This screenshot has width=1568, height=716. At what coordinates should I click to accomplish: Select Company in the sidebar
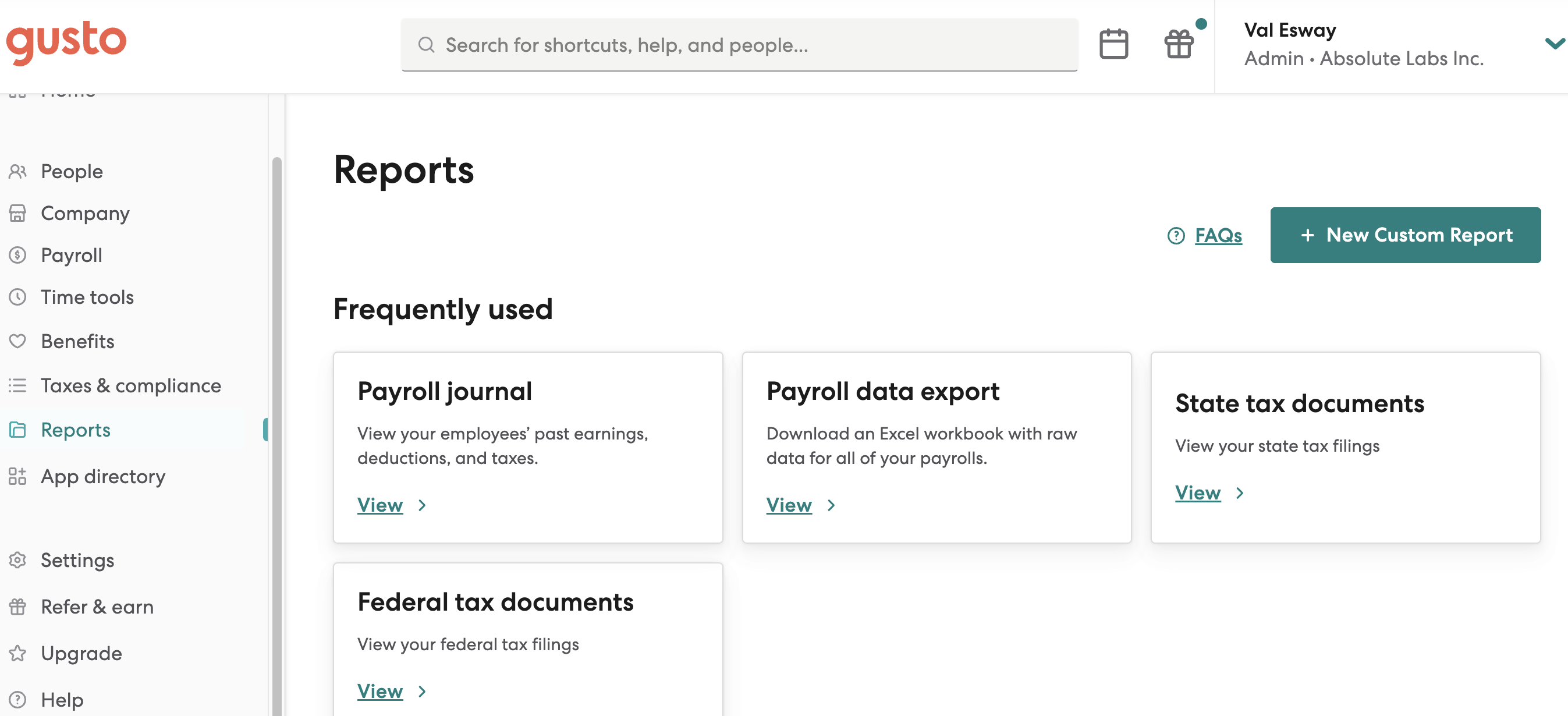point(85,213)
